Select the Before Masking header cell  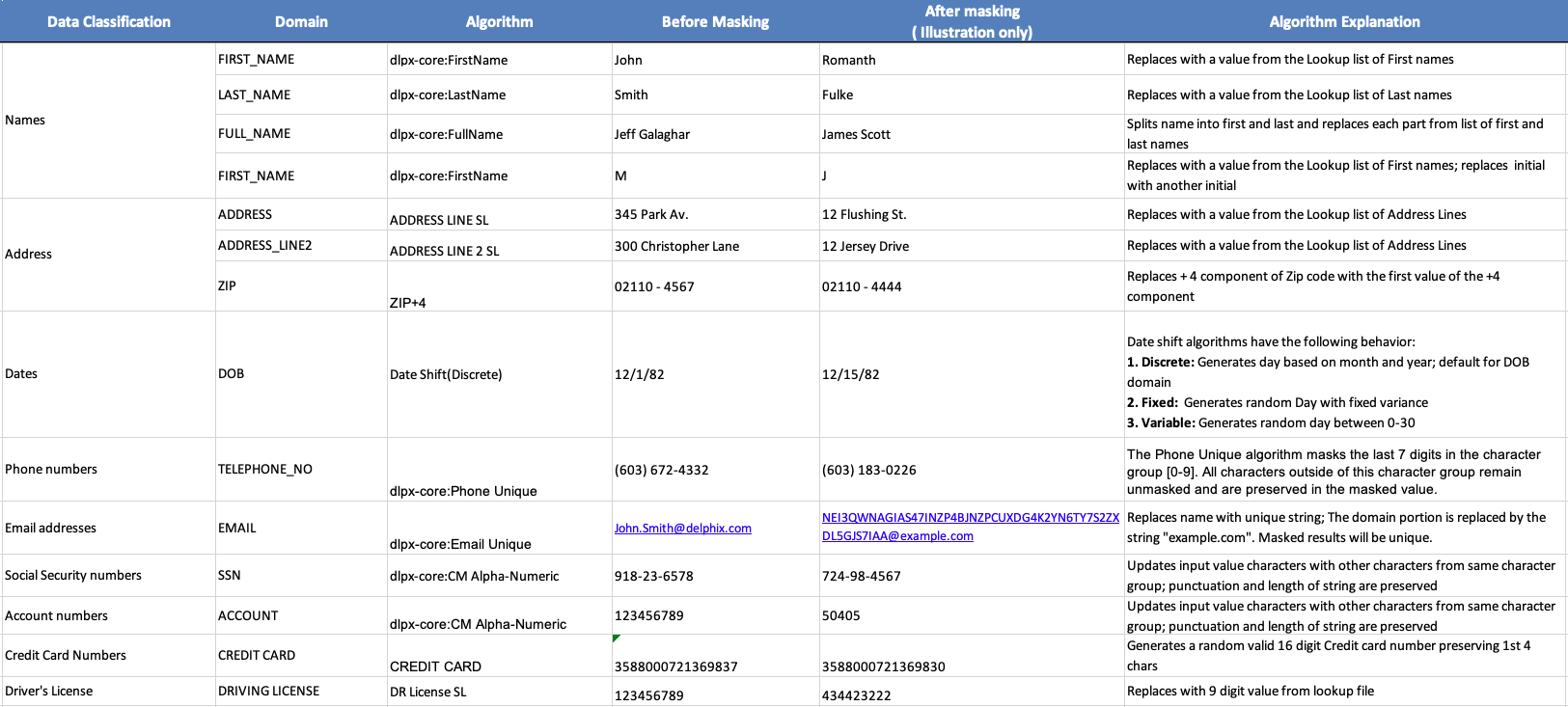(715, 21)
